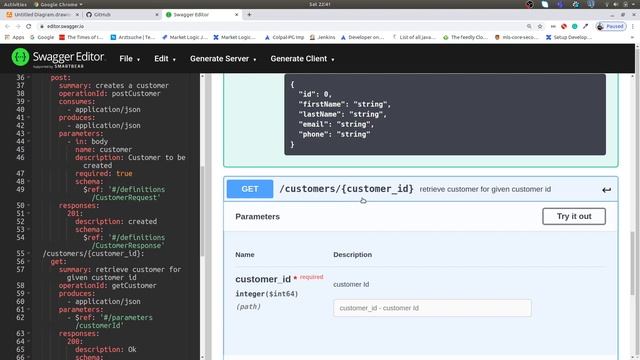Fold the /customers/{customer_id} path at line 55
640x360 pixels.
pyautogui.click(x=29, y=253)
